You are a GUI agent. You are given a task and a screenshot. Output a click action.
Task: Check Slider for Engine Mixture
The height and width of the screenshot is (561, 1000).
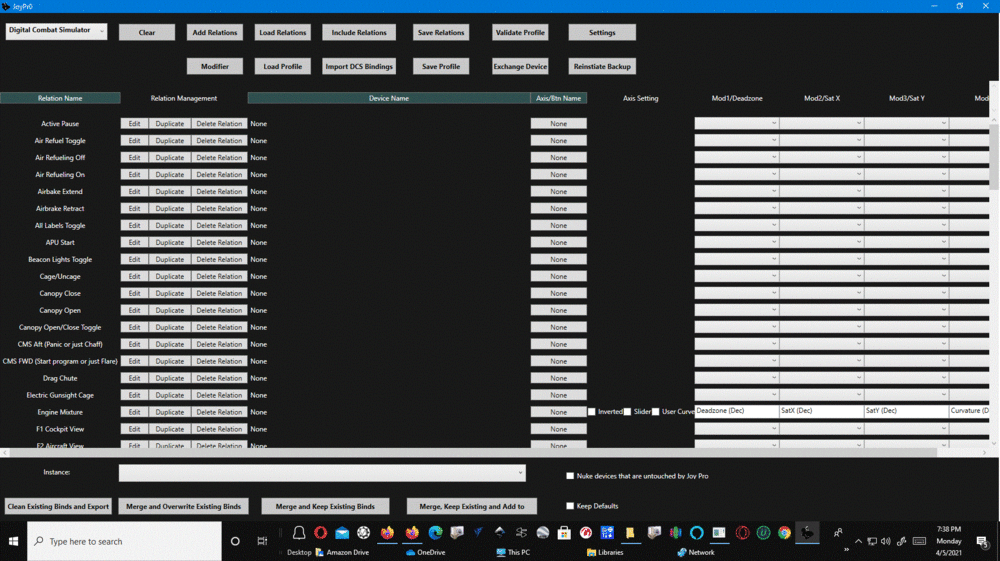[x=628, y=412]
